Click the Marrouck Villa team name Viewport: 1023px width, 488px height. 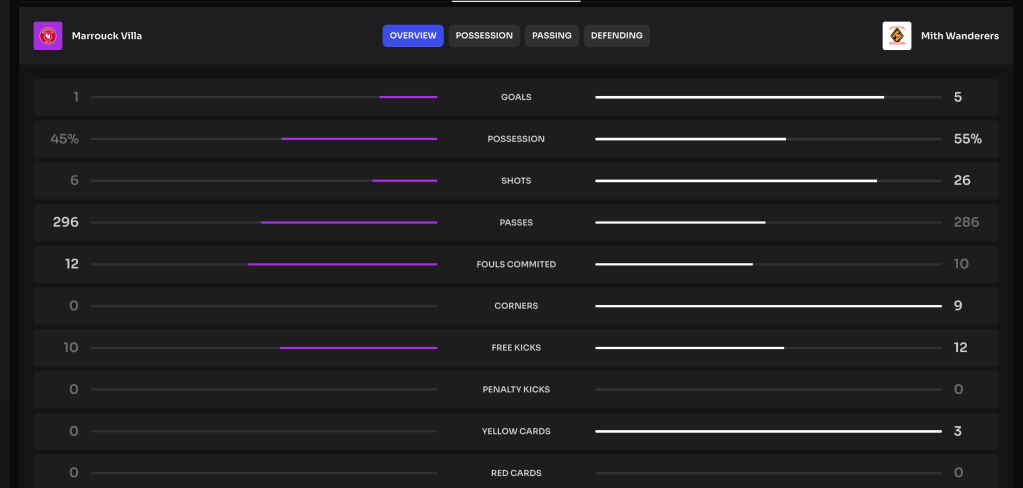[x=106, y=36]
